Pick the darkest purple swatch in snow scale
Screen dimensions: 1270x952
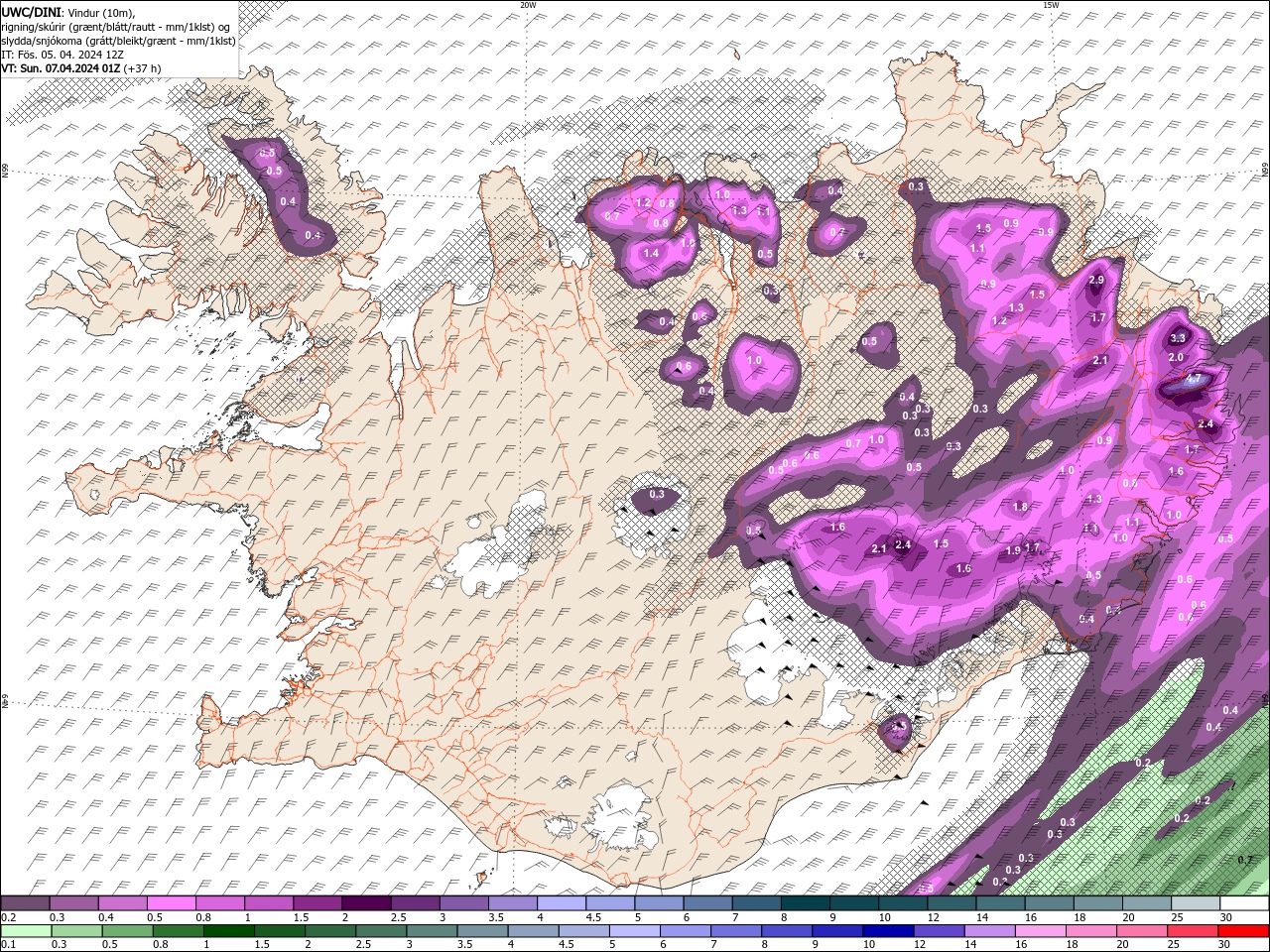[x=367, y=903]
